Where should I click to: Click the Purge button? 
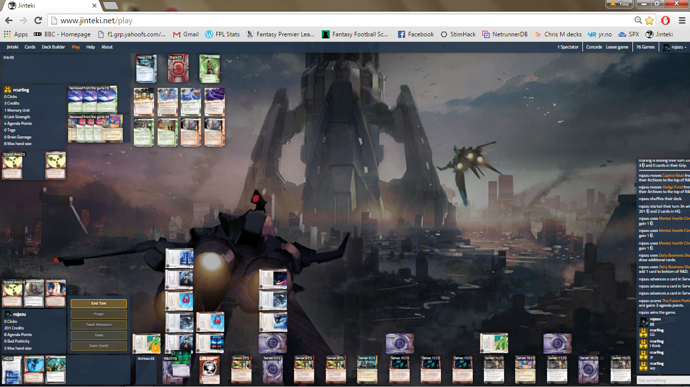point(99,314)
